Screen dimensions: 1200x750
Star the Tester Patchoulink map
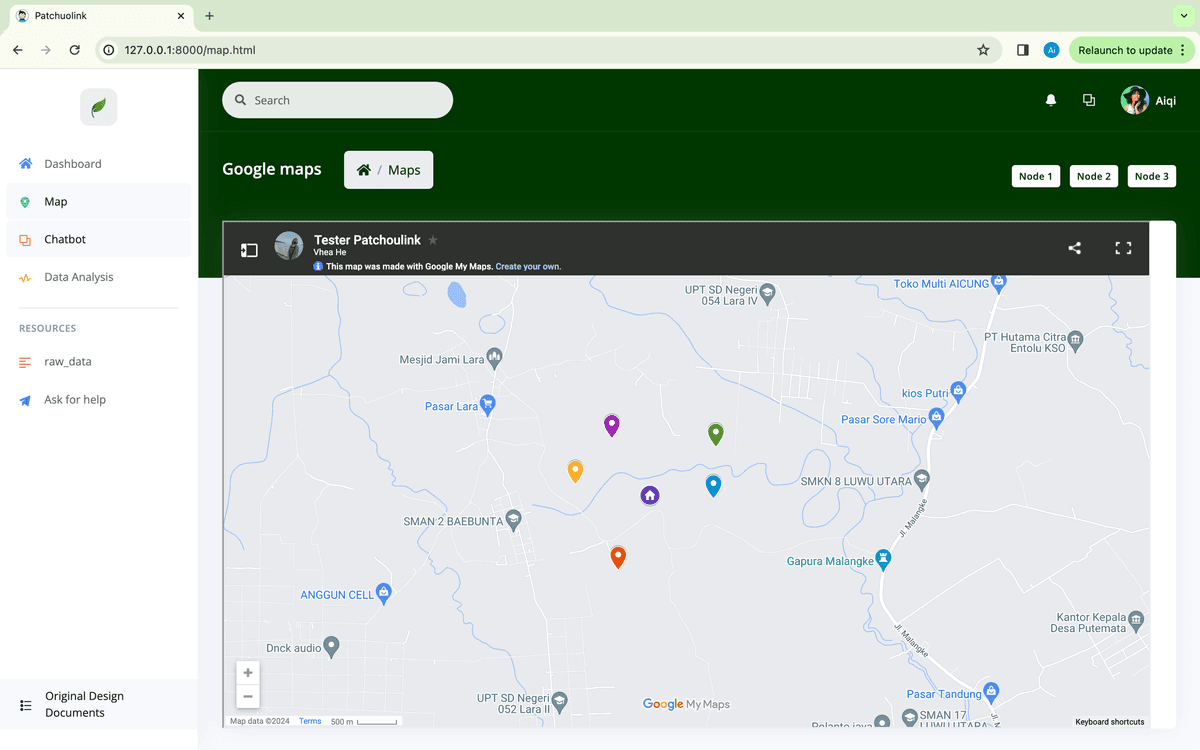[x=433, y=240]
